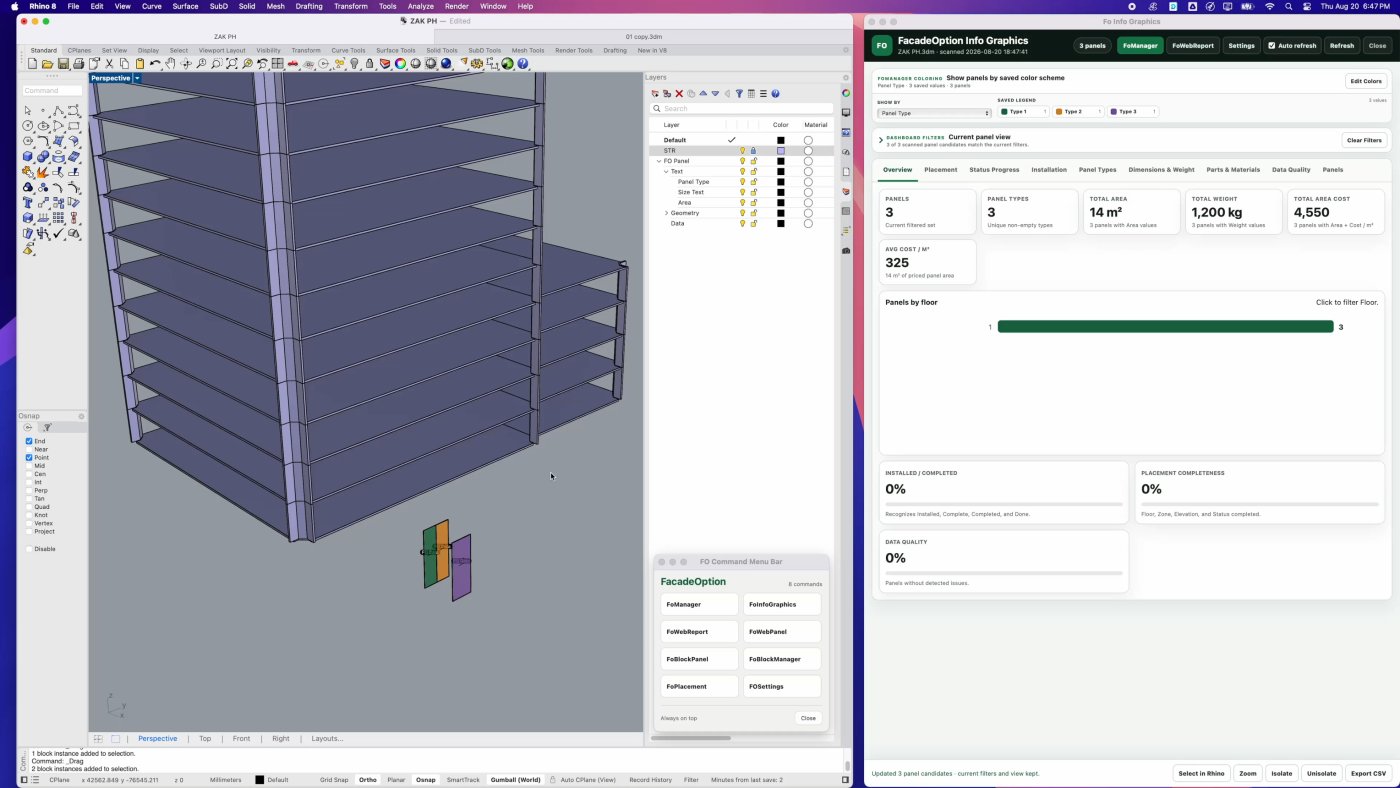
Task: Click the Explode tool in left sidebar
Action: pos(43,172)
